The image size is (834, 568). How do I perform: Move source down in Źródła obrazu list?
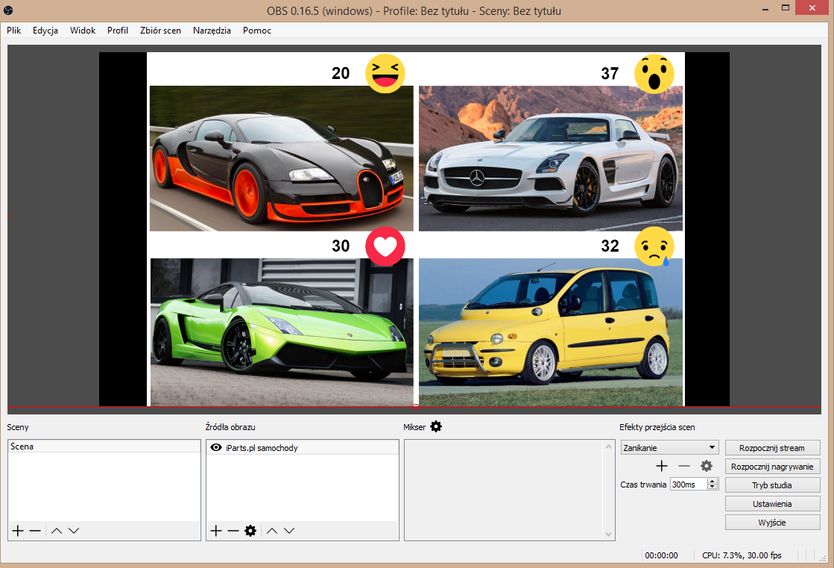click(x=289, y=530)
